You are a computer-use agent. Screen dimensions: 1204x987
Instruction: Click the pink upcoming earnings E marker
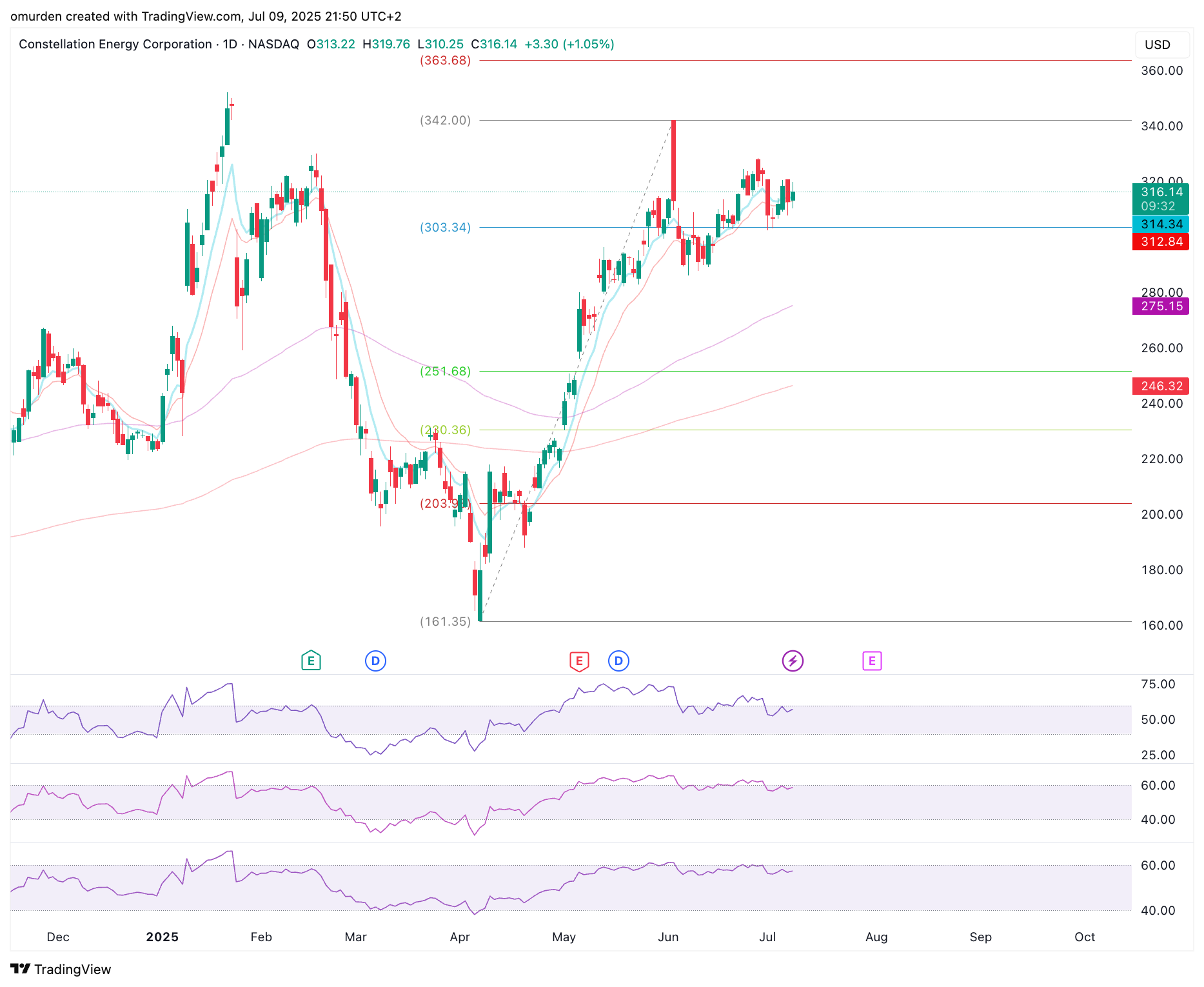tap(872, 661)
